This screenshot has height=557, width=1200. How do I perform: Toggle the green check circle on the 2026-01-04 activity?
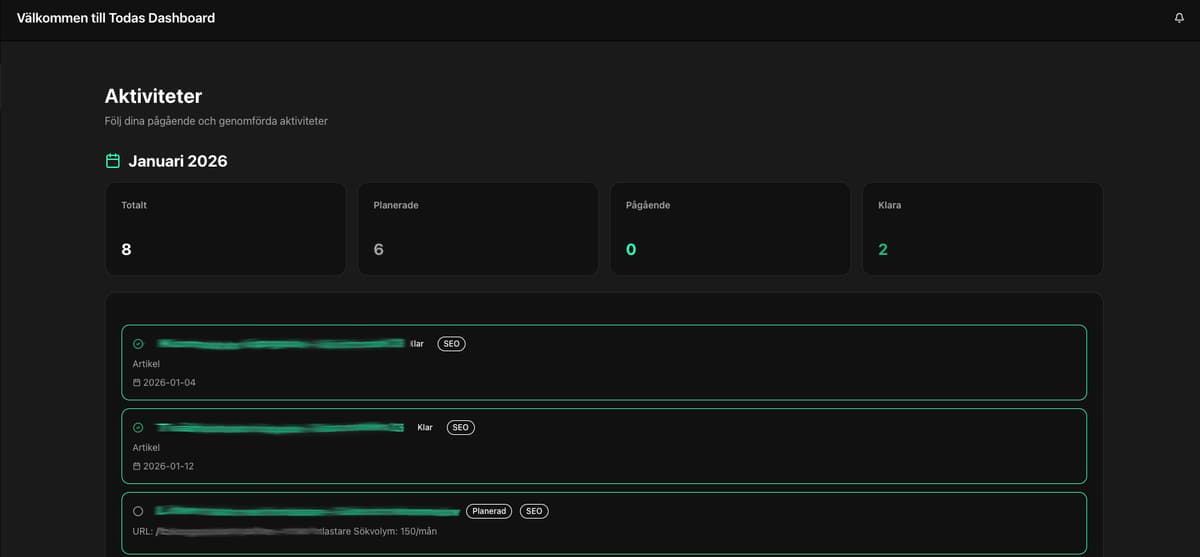pos(138,344)
